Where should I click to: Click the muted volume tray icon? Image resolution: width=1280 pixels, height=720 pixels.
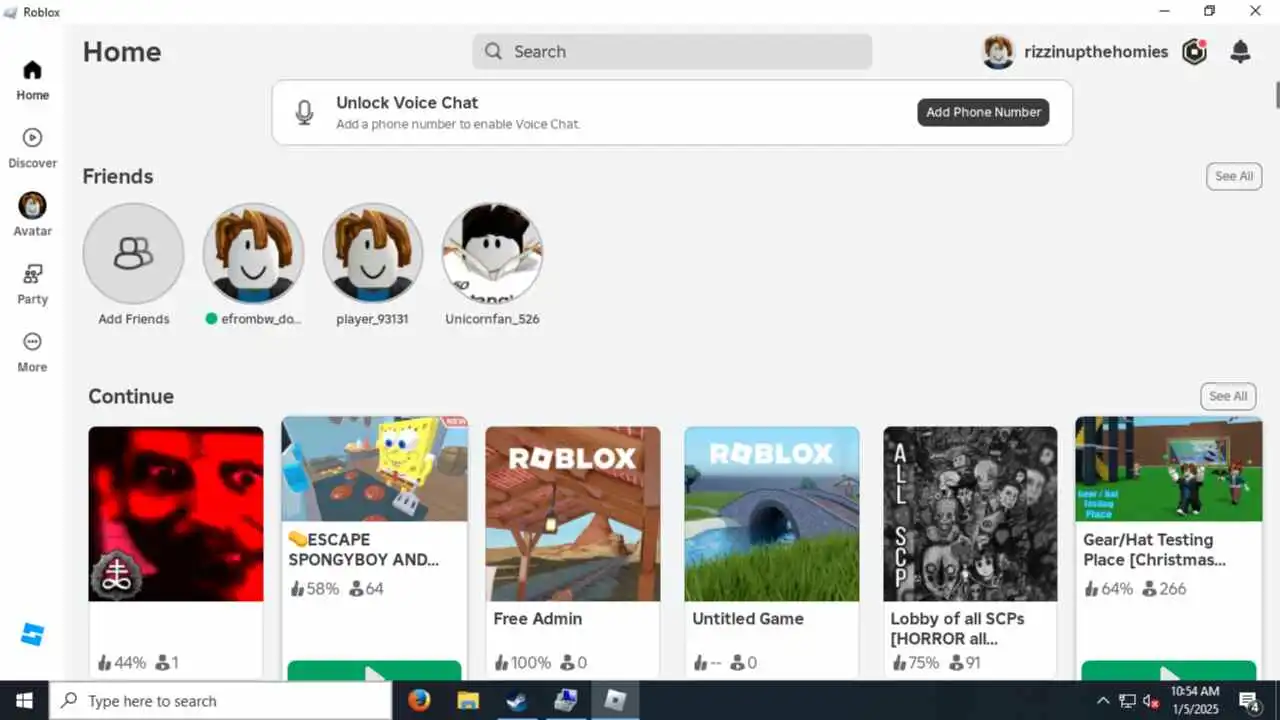click(1151, 701)
